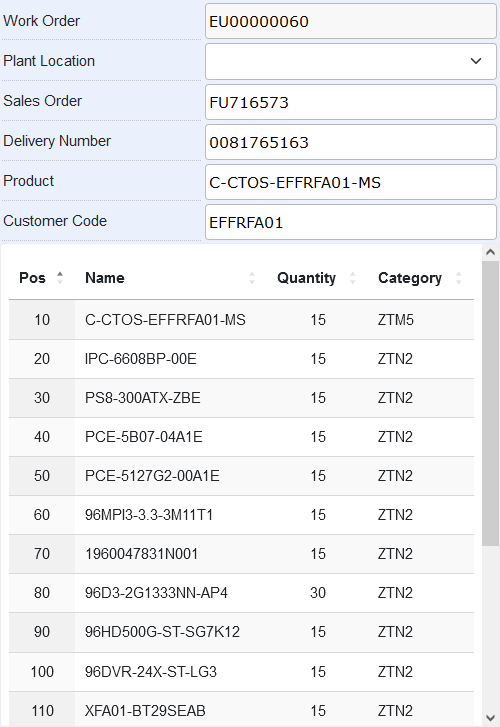The width and height of the screenshot is (500, 727).
Task: Click the scrollbar down arrow
Action: [x=490, y=718]
